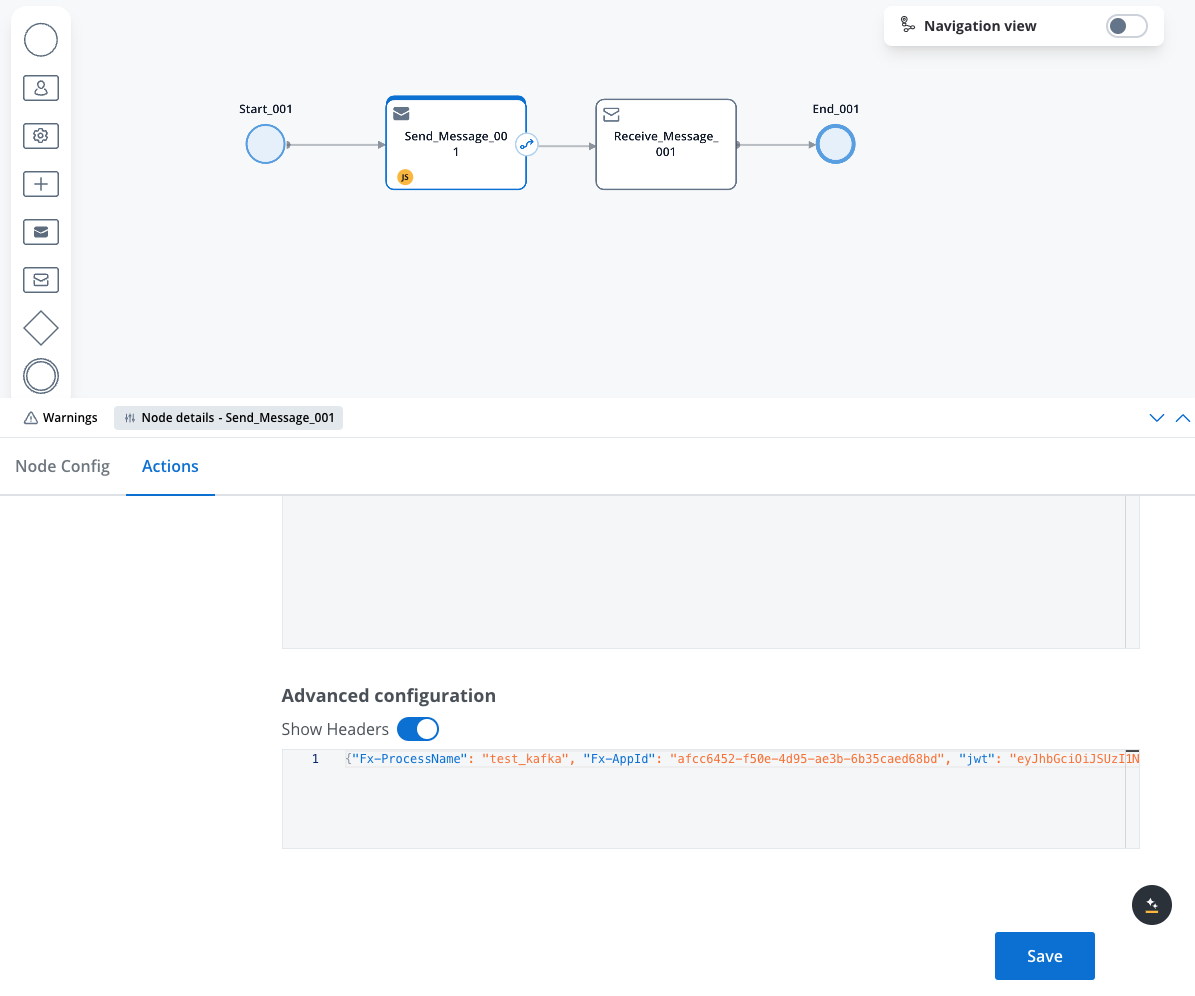Choose the service task gear icon

(41, 136)
